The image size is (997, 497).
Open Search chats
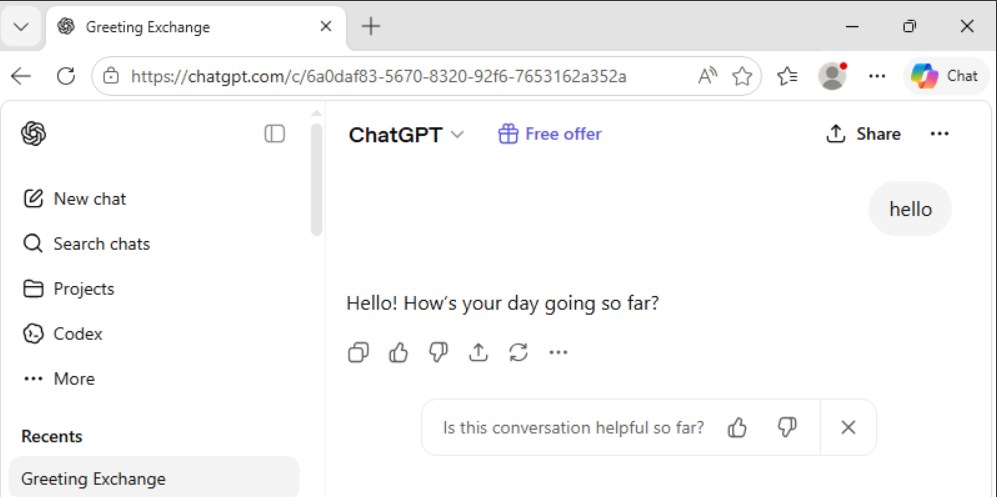pos(86,244)
